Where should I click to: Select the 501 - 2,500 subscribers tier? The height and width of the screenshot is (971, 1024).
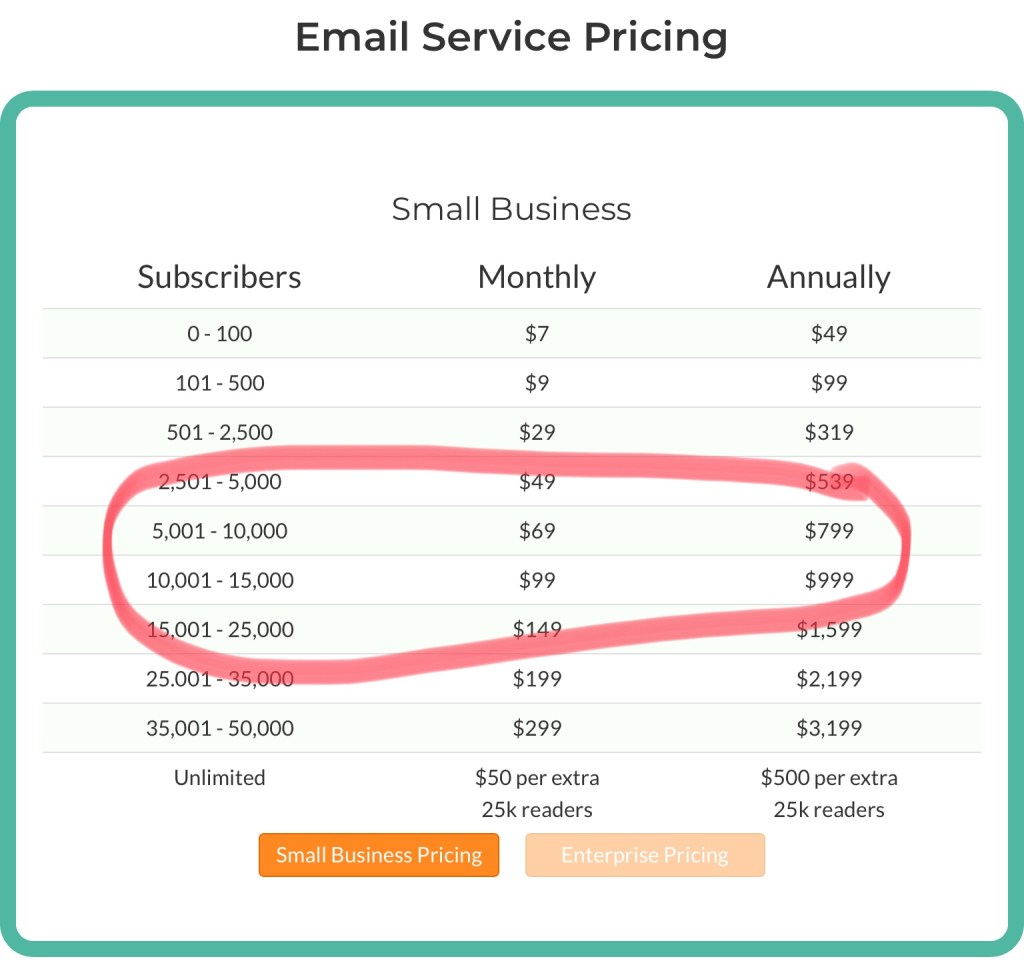pyautogui.click(x=220, y=432)
